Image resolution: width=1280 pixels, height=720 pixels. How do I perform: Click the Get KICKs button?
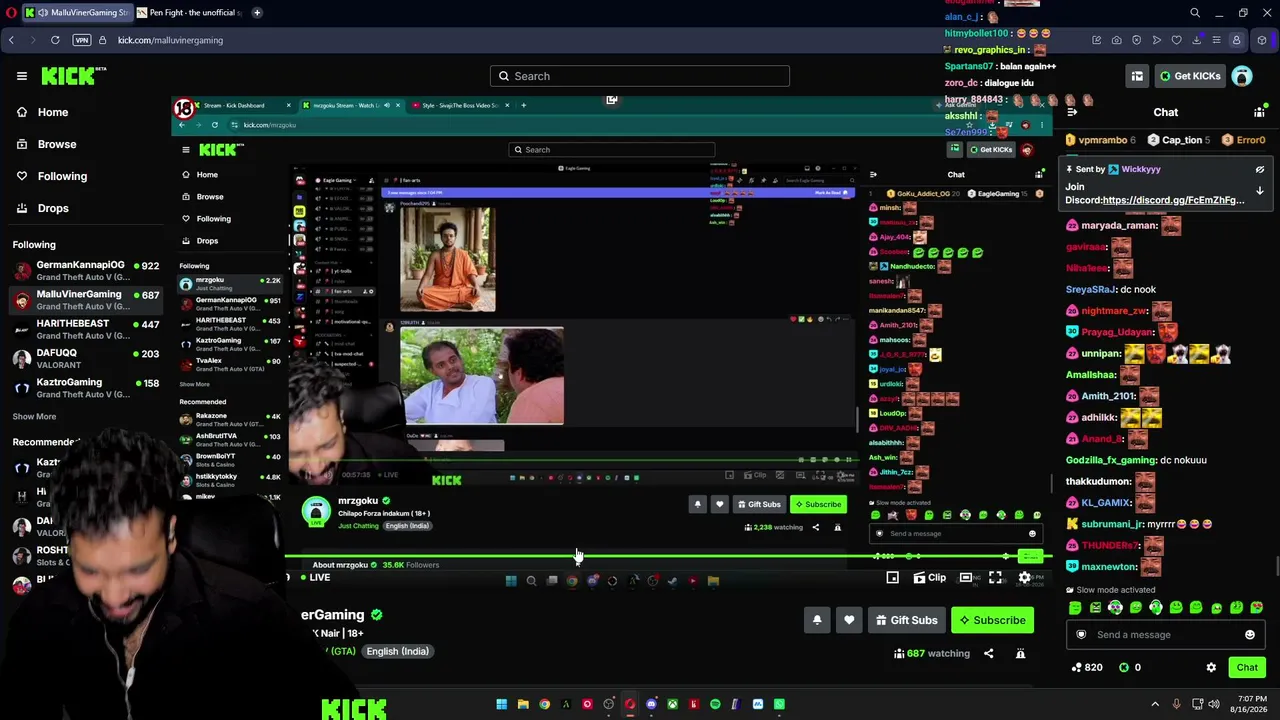click(x=1190, y=76)
